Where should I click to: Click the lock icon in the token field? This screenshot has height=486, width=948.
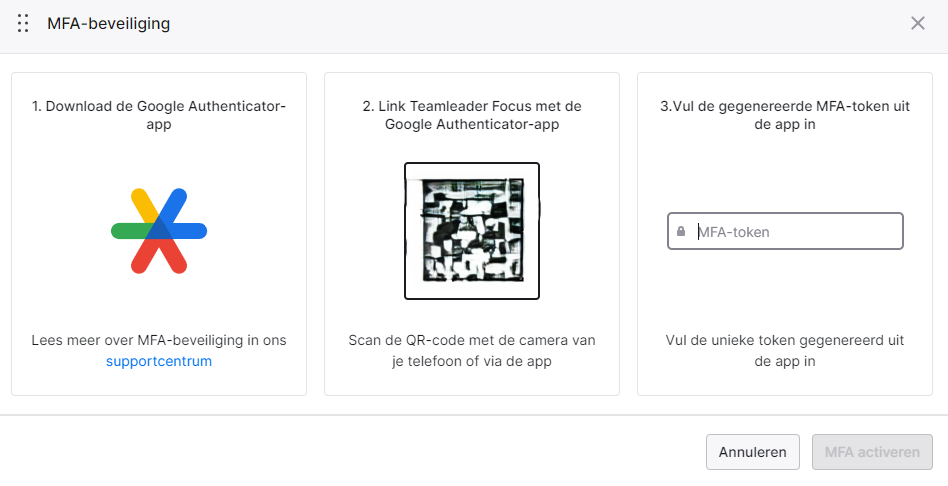pyautogui.click(x=681, y=232)
